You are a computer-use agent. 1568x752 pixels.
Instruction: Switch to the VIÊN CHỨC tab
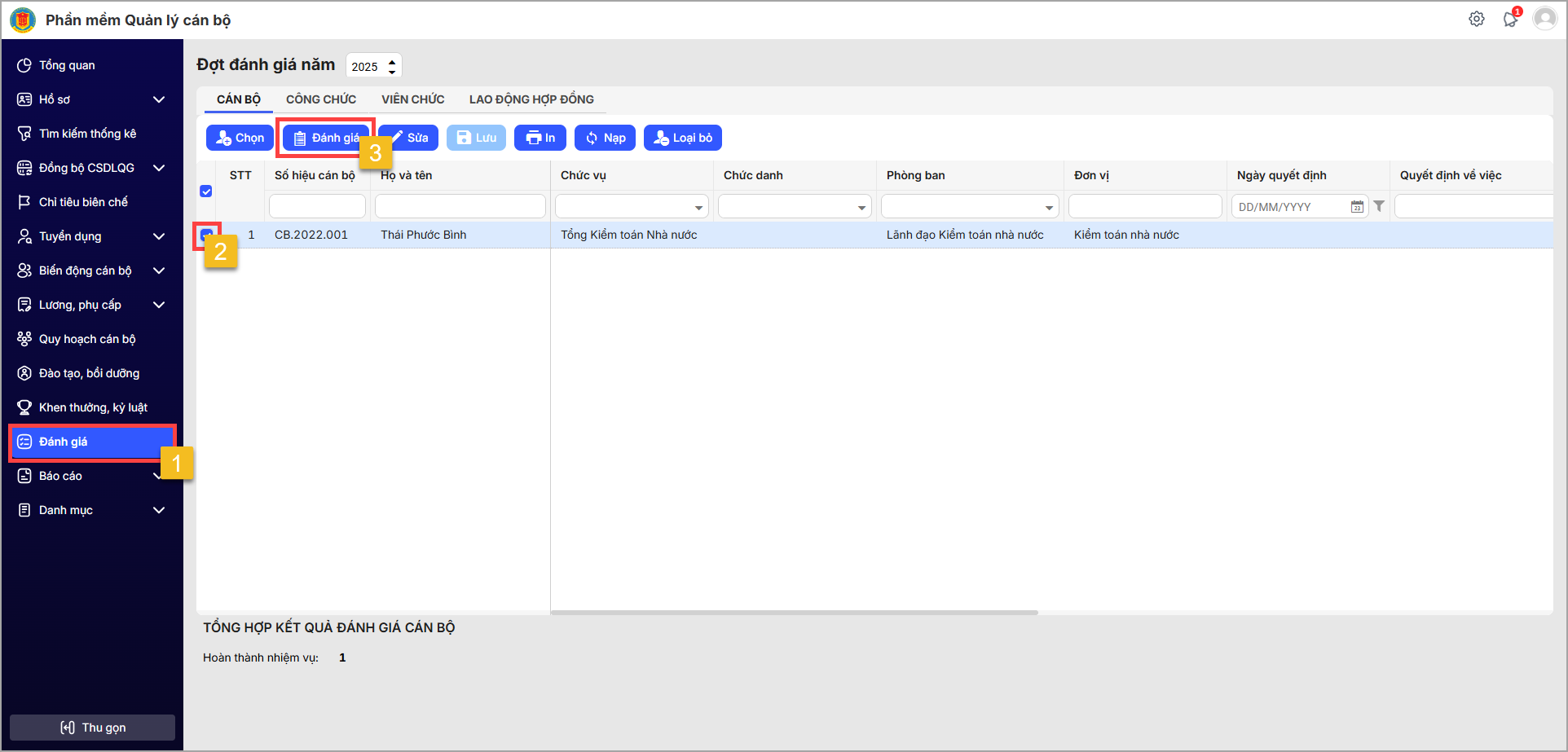[412, 99]
